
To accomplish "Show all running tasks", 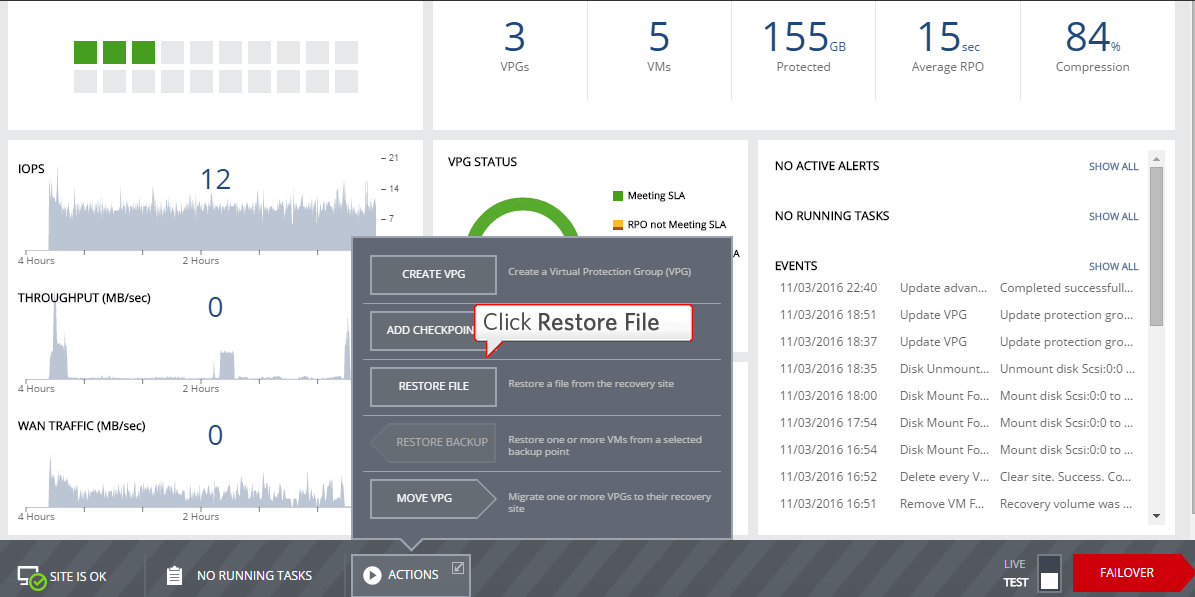I will click(1113, 217).
